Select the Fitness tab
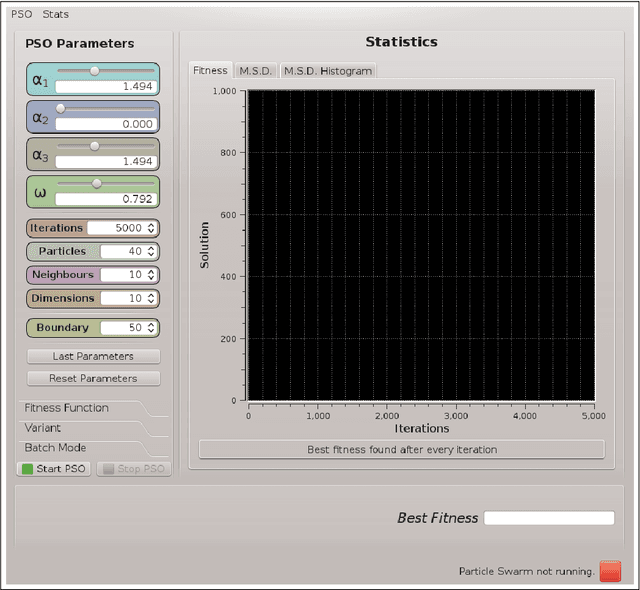Image resolution: width=640 pixels, height=590 pixels. (210, 71)
